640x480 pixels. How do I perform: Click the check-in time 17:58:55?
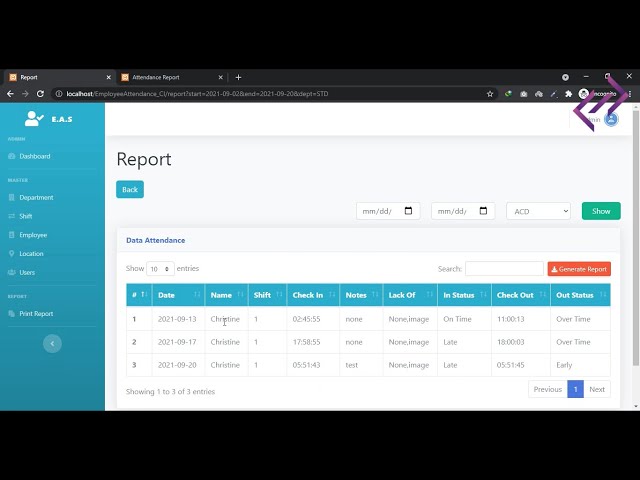click(x=306, y=342)
